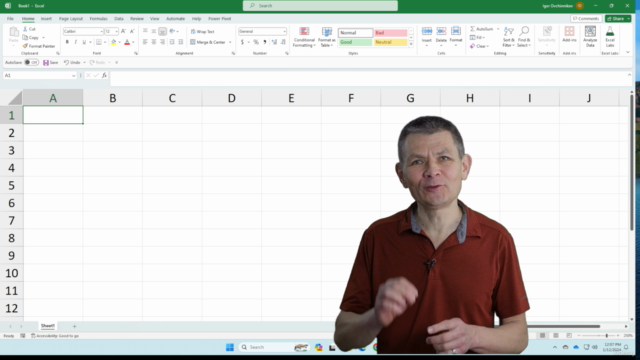This screenshot has width=640, height=360.
Task: Click the Insert Function fx icon
Action: pos(104,76)
